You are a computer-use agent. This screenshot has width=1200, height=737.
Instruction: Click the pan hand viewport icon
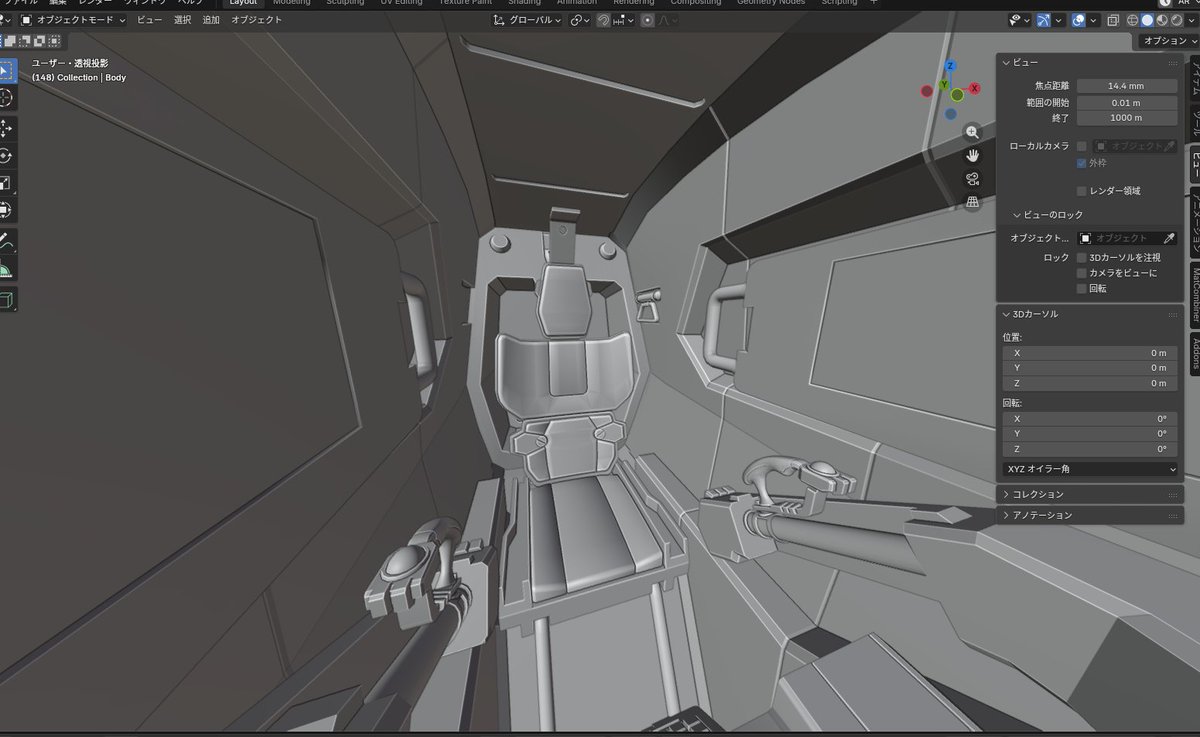pyautogui.click(x=972, y=155)
